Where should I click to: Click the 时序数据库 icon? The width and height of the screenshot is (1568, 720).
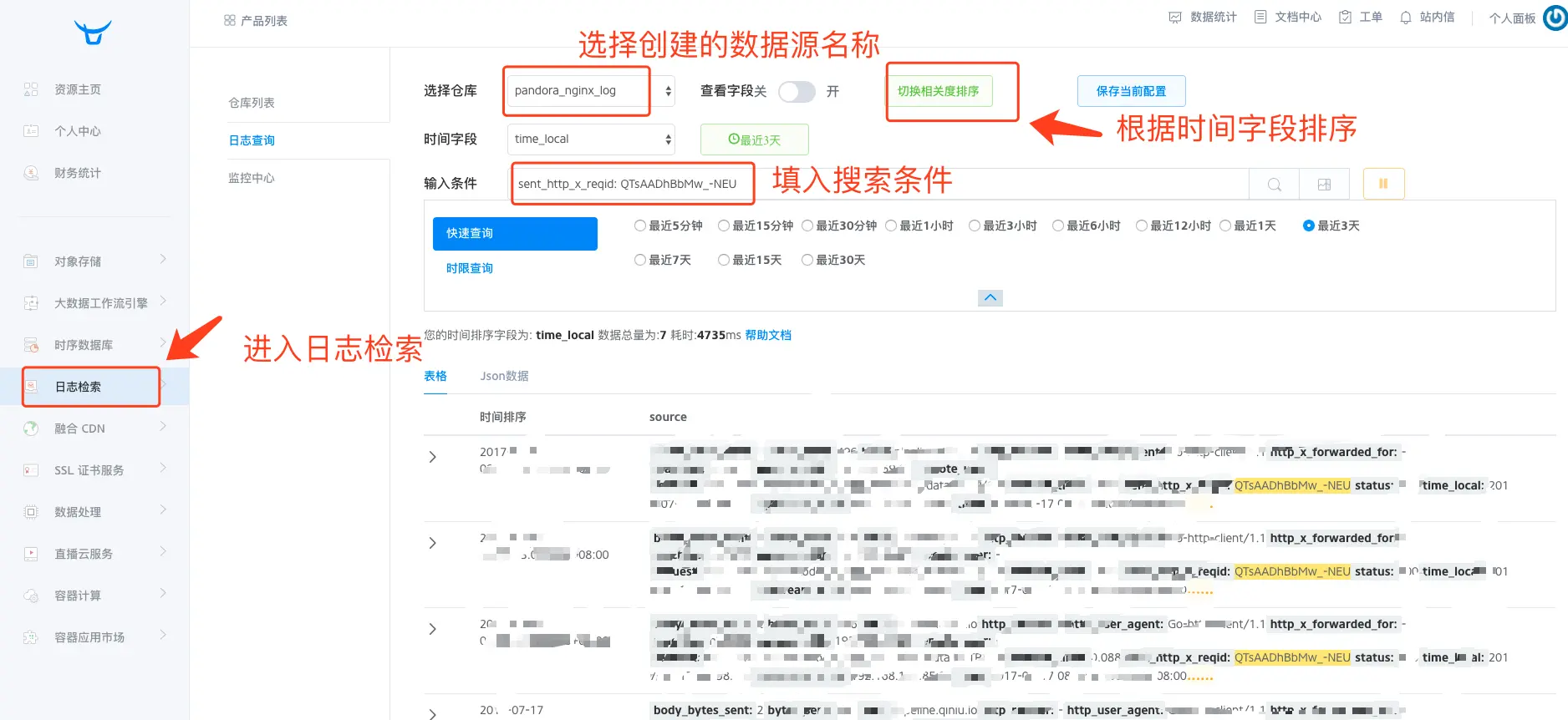[31, 345]
